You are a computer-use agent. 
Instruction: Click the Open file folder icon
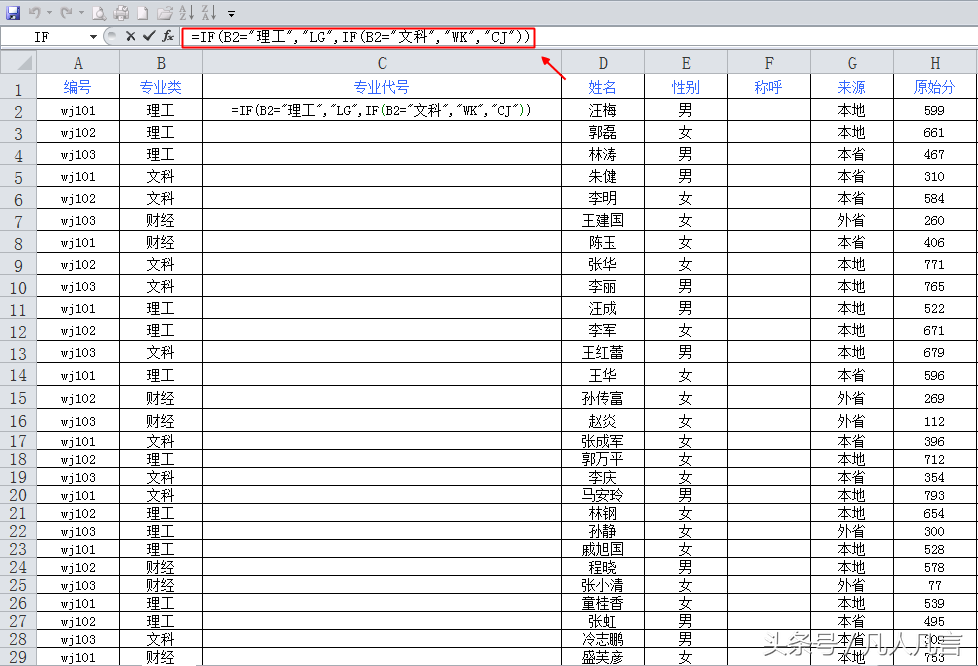click(165, 12)
